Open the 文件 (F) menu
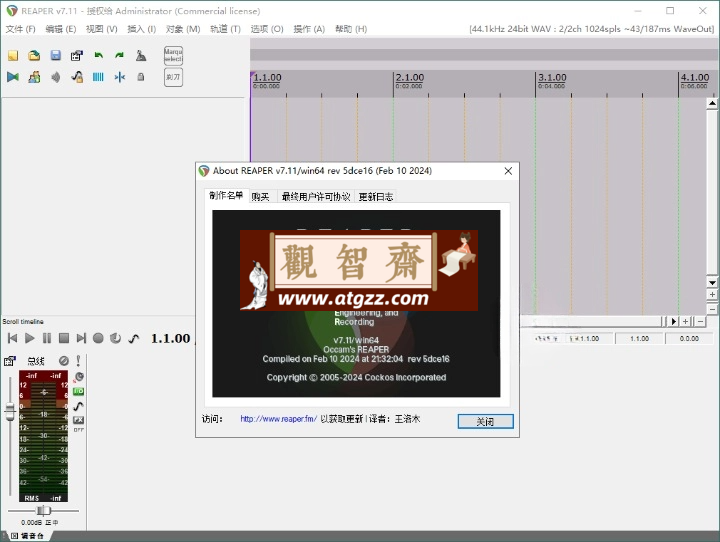The width and height of the screenshot is (720, 542). pos(20,29)
